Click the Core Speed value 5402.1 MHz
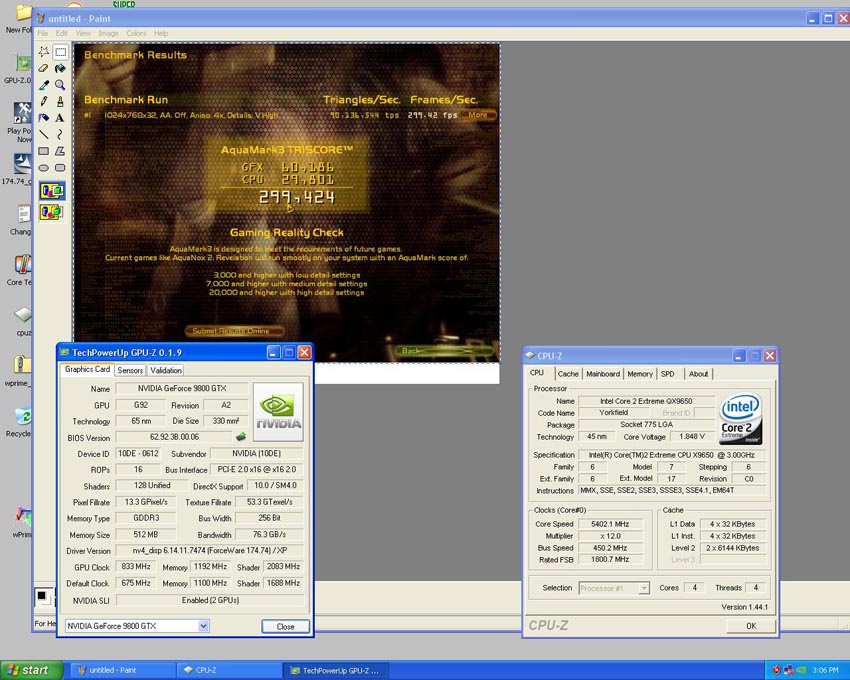850x680 pixels. tap(610, 524)
